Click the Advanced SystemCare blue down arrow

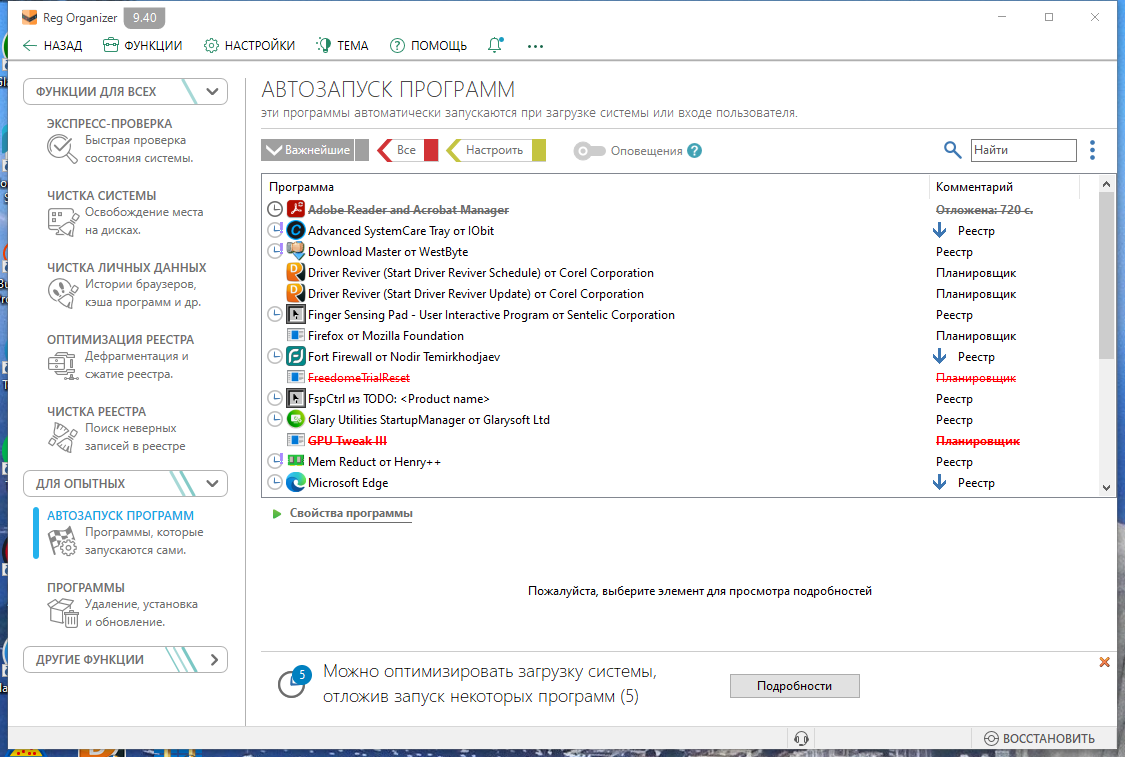coord(940,230)
